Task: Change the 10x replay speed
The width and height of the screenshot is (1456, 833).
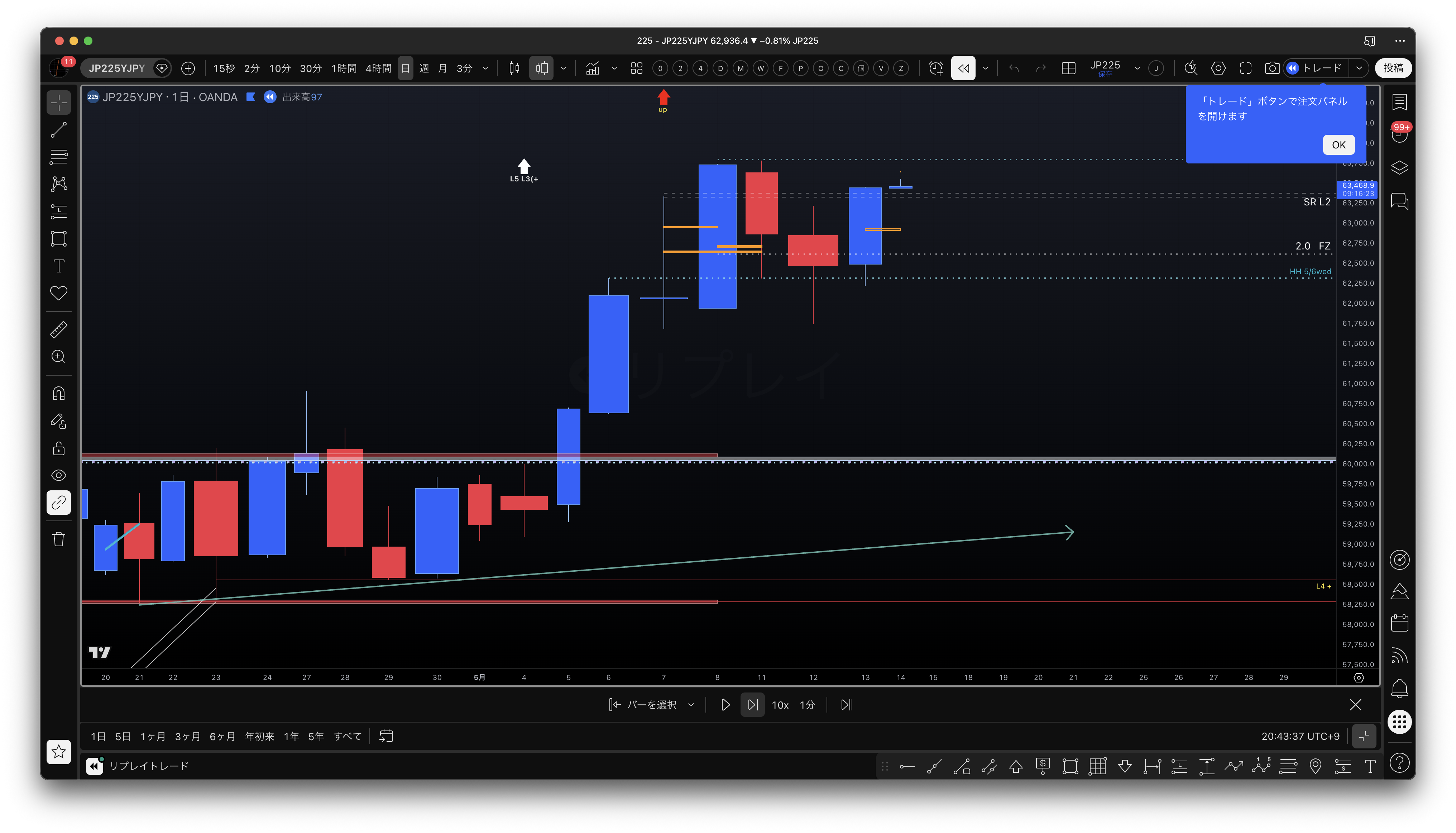Action: point(780,705)
